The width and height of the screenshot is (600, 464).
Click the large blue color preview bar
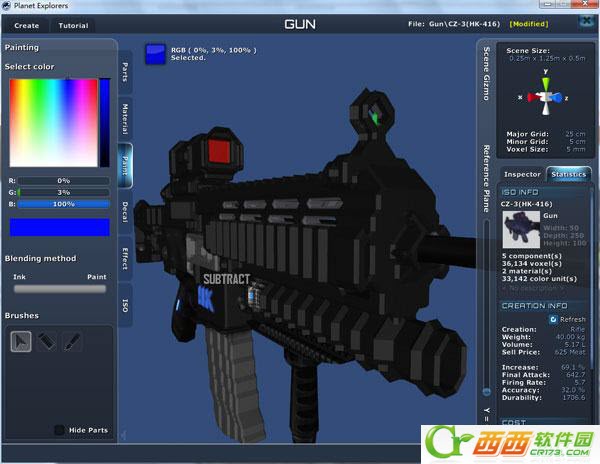[x=60, y=227]
